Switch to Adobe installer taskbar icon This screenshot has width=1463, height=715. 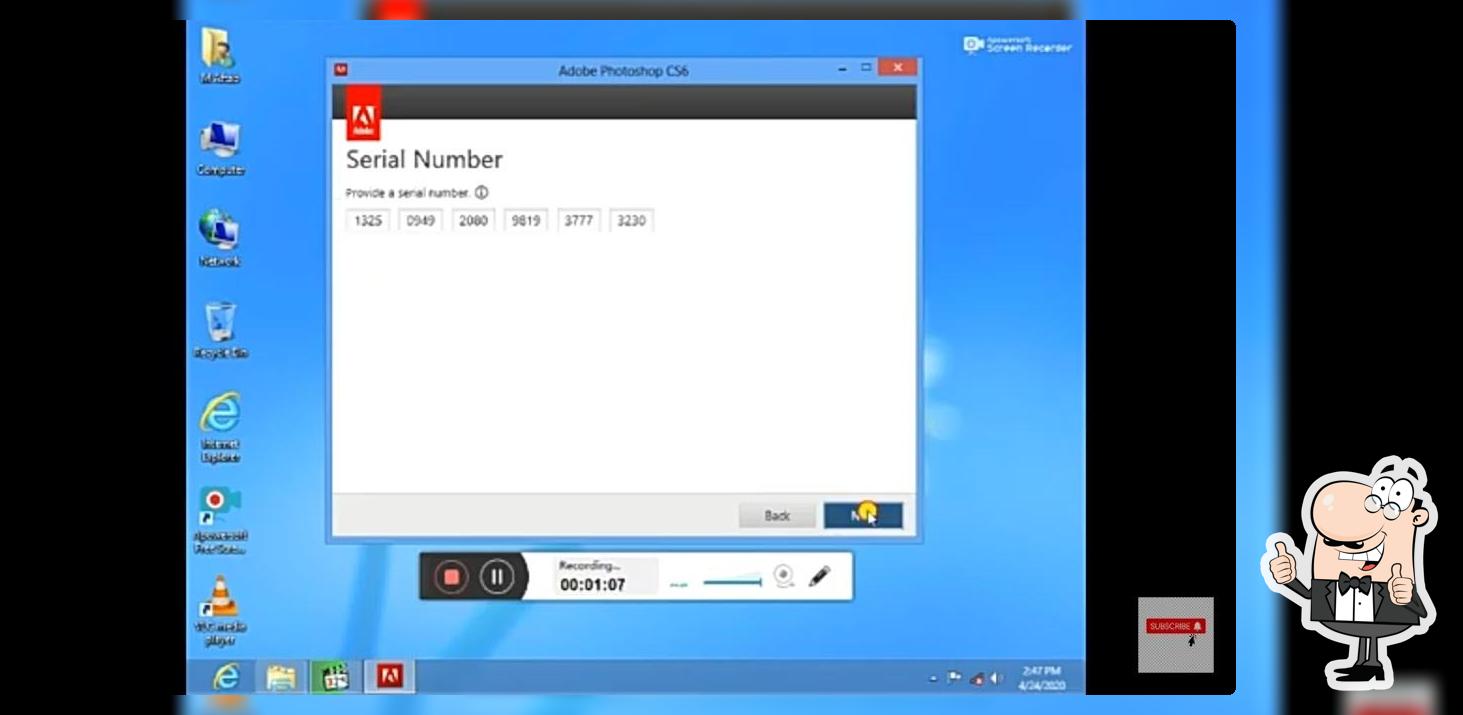tap(389, 677)
